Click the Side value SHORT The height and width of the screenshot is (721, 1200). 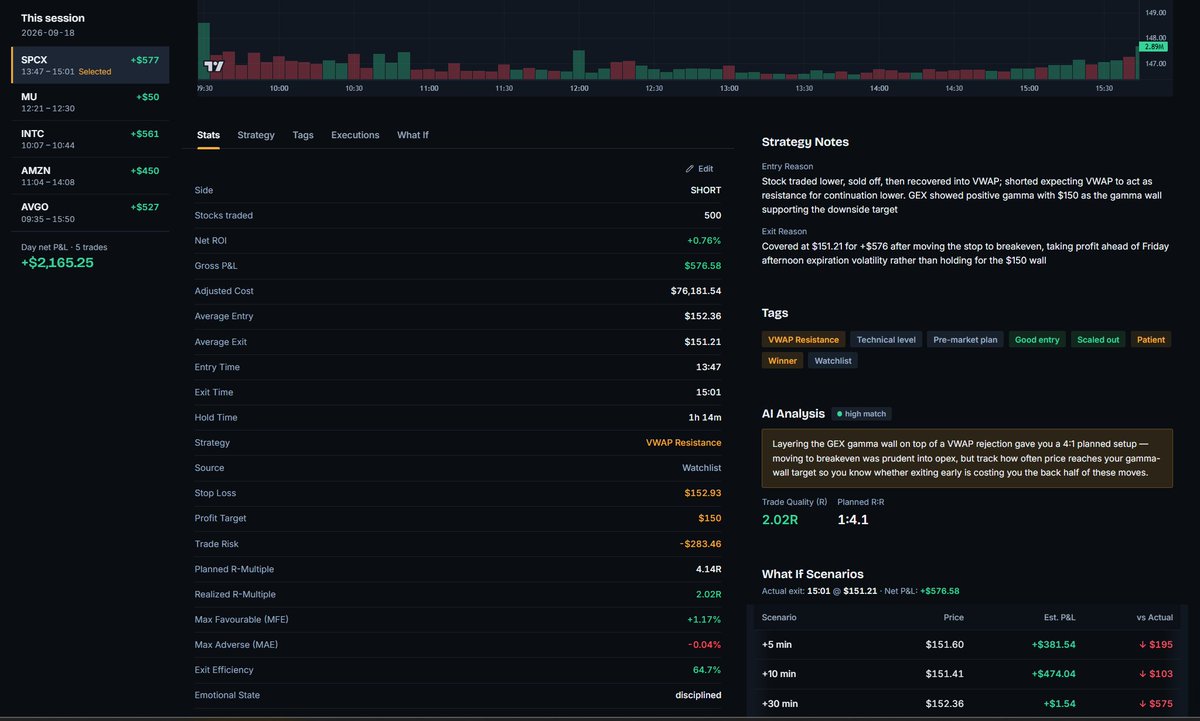coord(705,190)
